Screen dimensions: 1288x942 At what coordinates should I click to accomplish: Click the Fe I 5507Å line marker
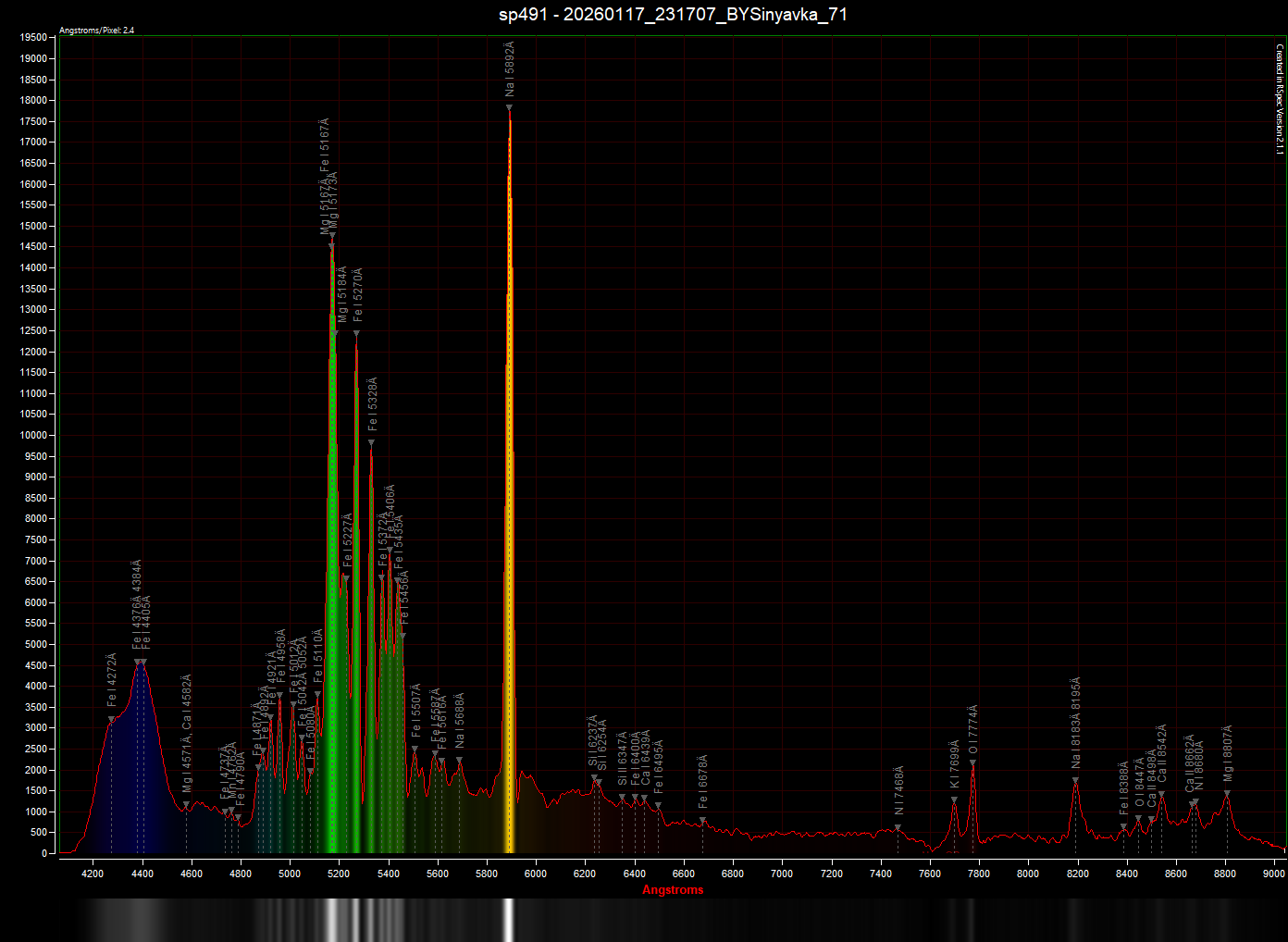[x=415, y=750]
